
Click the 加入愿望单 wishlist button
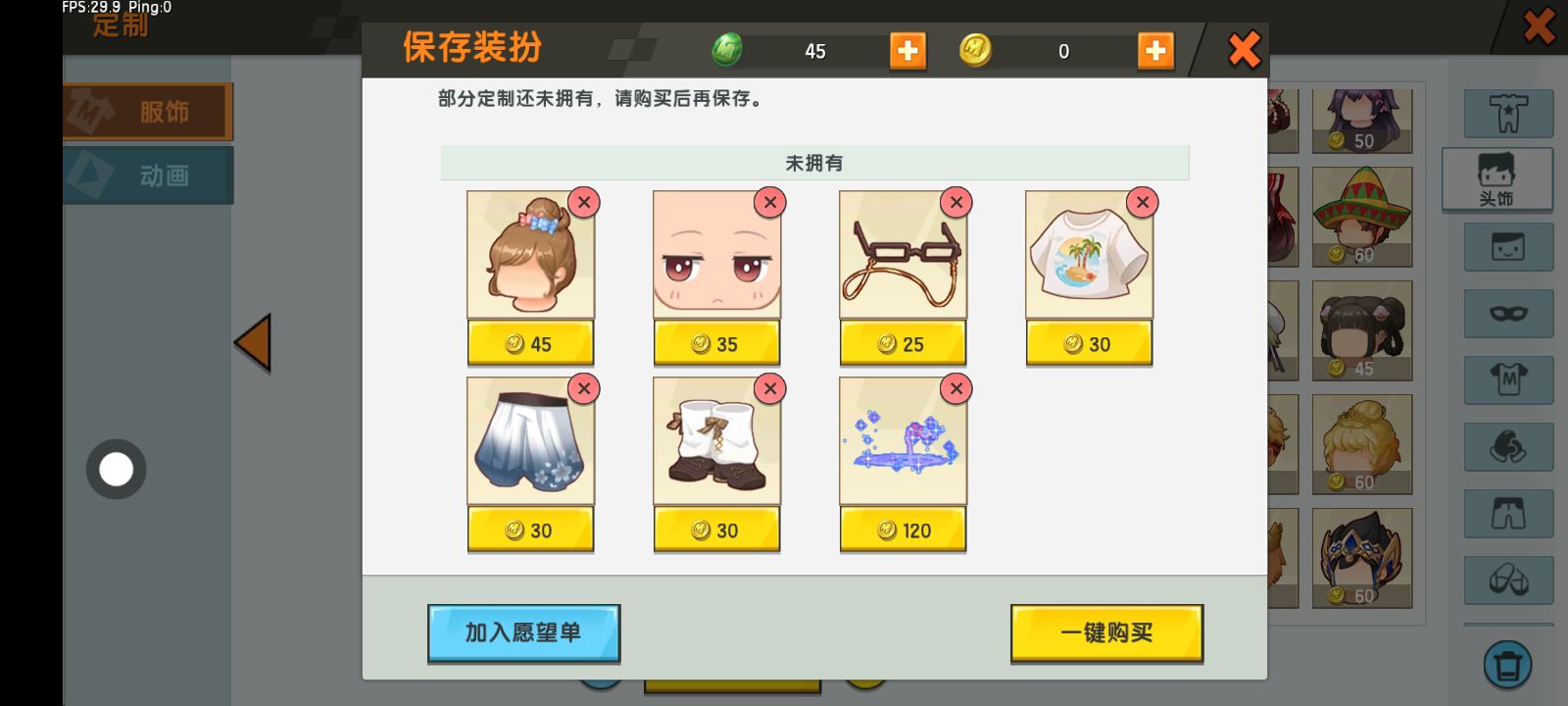(x=523, y=633)
